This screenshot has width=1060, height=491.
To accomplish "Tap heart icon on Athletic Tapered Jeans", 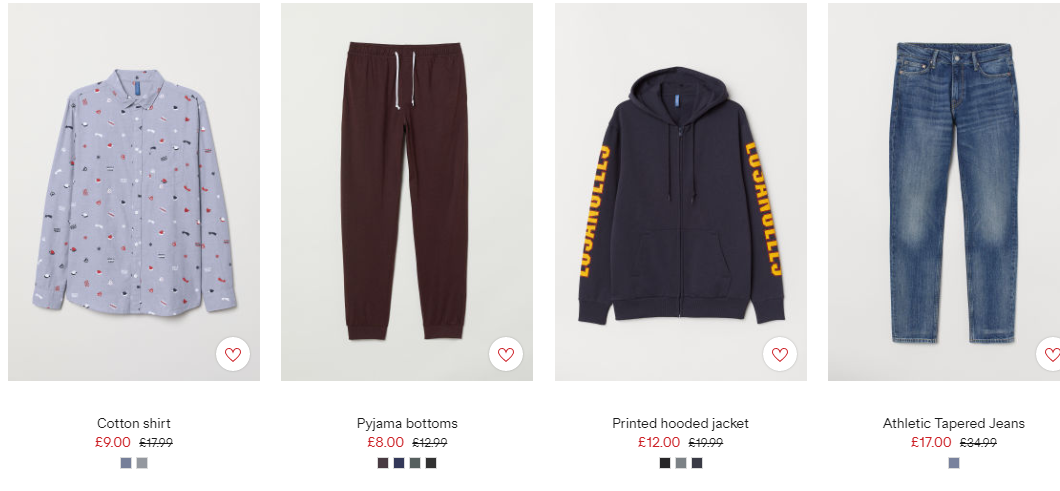I will coord(1050,354).
